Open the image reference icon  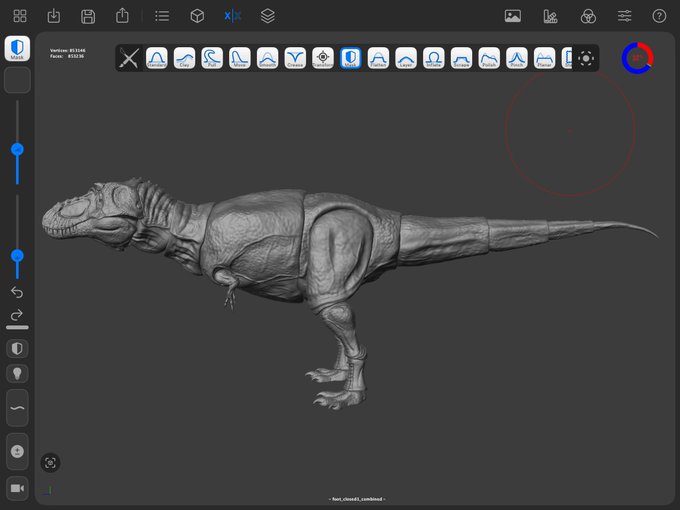tap(513, 16)
